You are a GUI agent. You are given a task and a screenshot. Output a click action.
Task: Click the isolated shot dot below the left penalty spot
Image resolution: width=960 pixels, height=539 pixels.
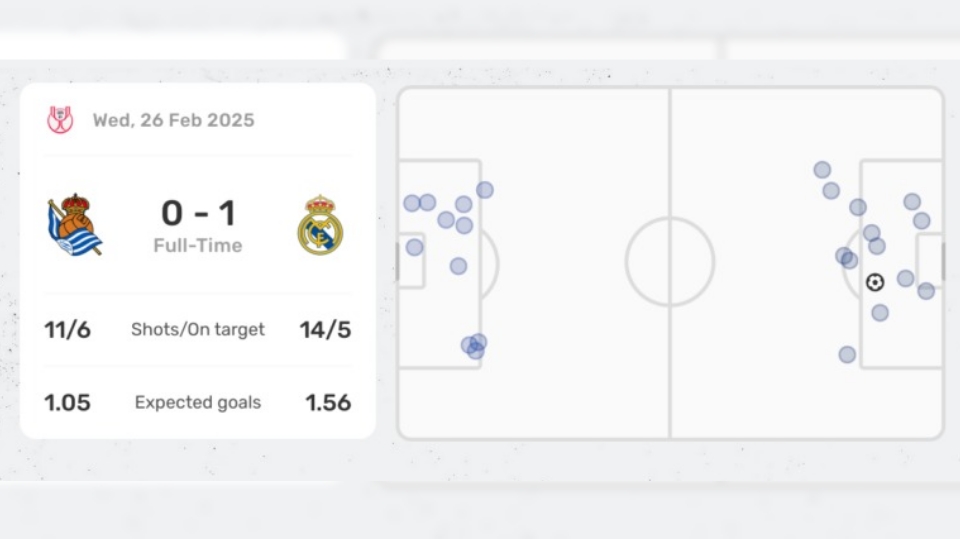click(458, 266)
